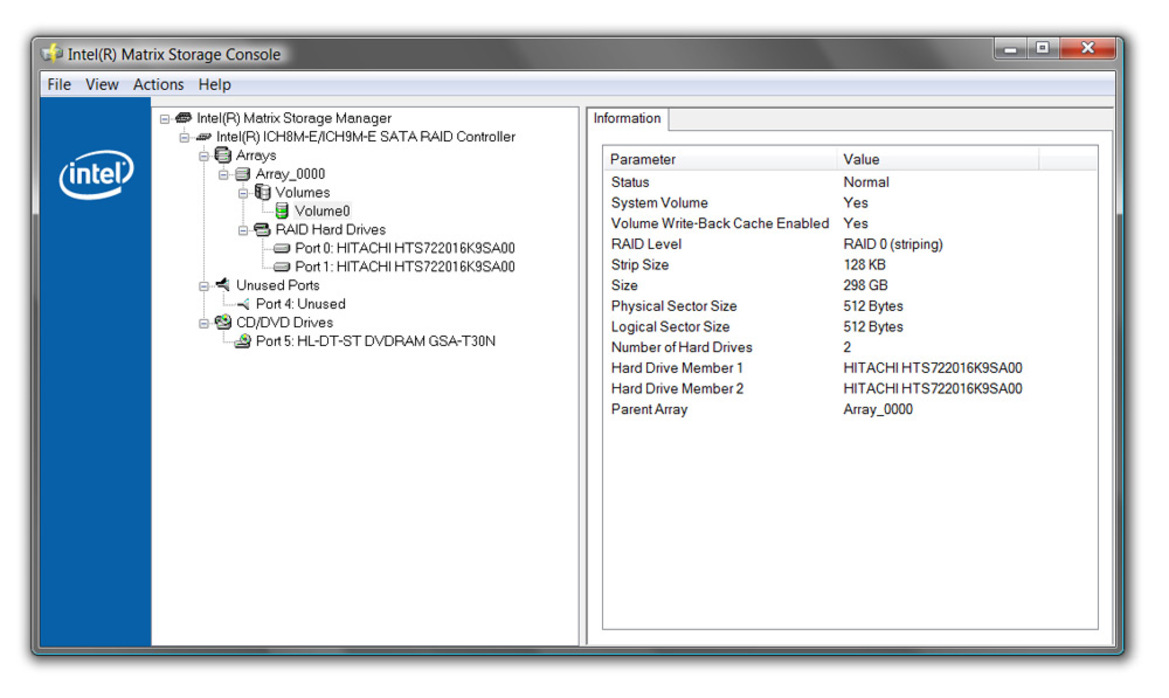Click the Port 4 Unused icon
Screen dimensions: 1169x698
[242, 304]
